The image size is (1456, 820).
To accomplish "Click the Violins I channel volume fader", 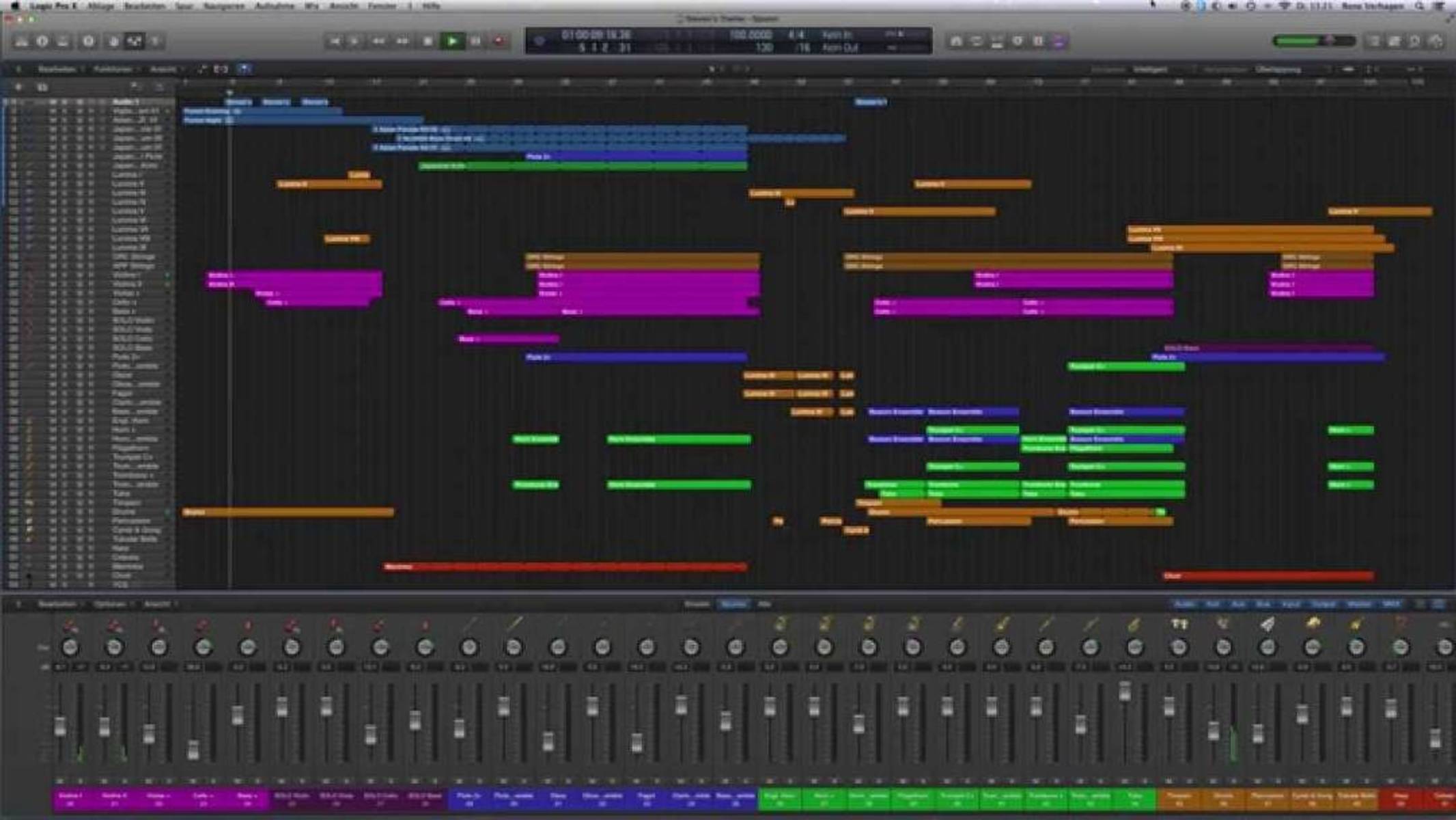I will click(60, 726).
